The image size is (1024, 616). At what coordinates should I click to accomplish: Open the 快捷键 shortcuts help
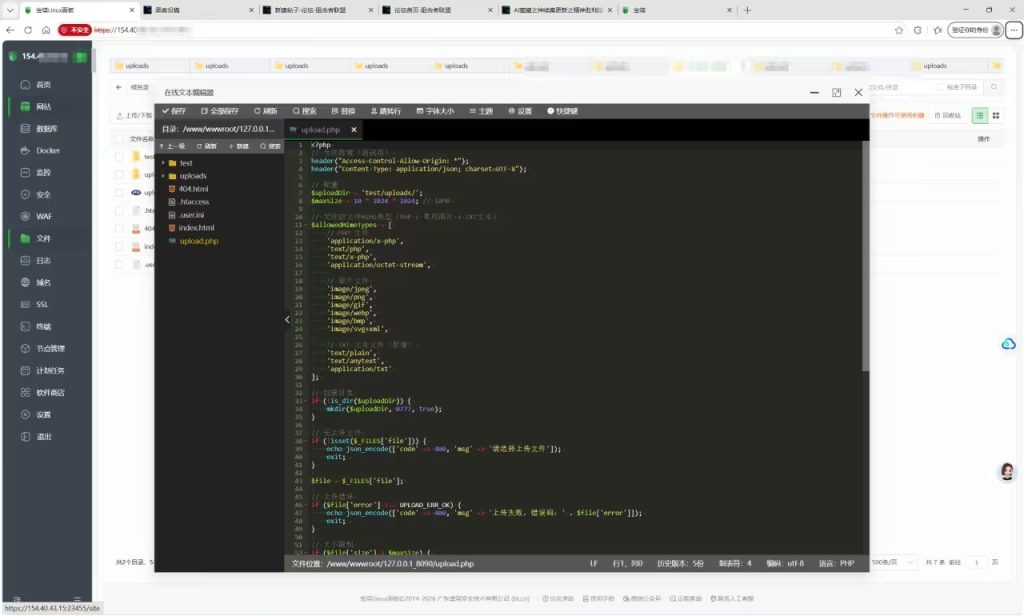562,111
